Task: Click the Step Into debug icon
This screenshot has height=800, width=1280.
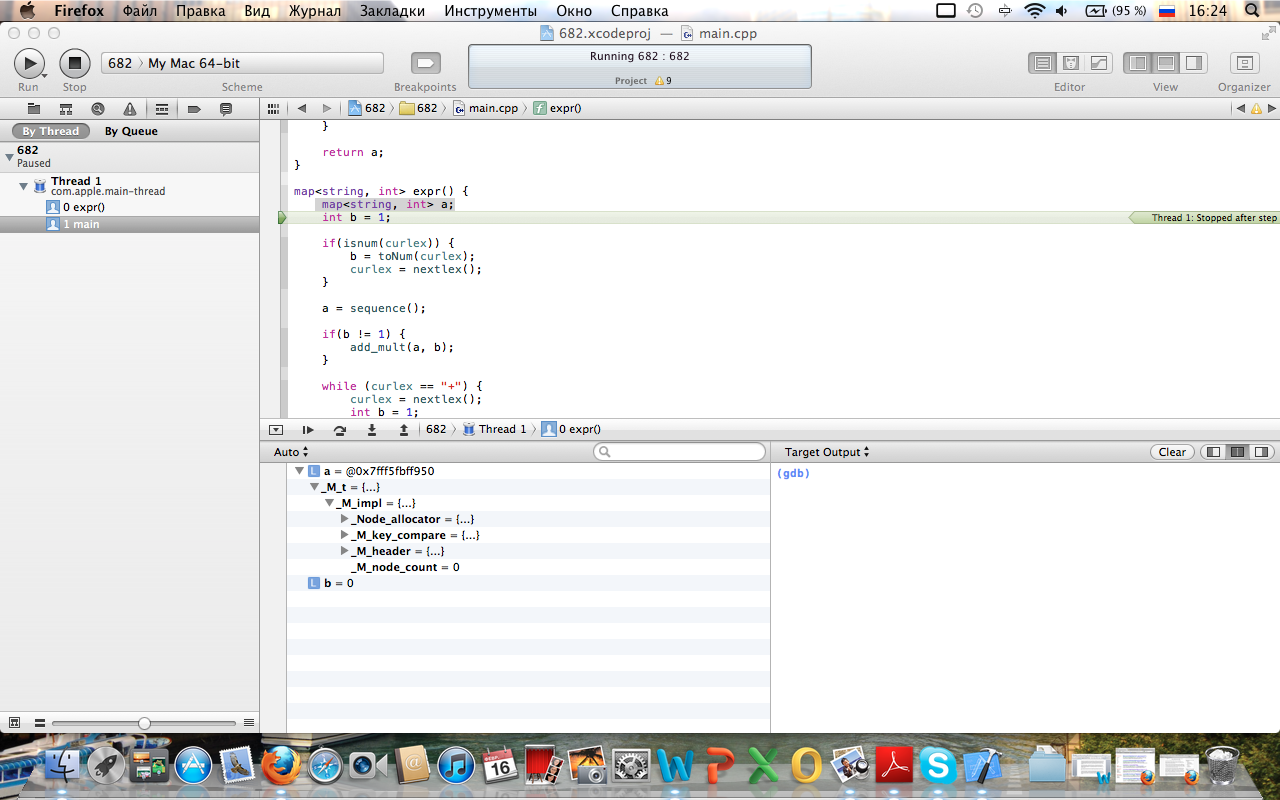Action: tap(372, 429)
